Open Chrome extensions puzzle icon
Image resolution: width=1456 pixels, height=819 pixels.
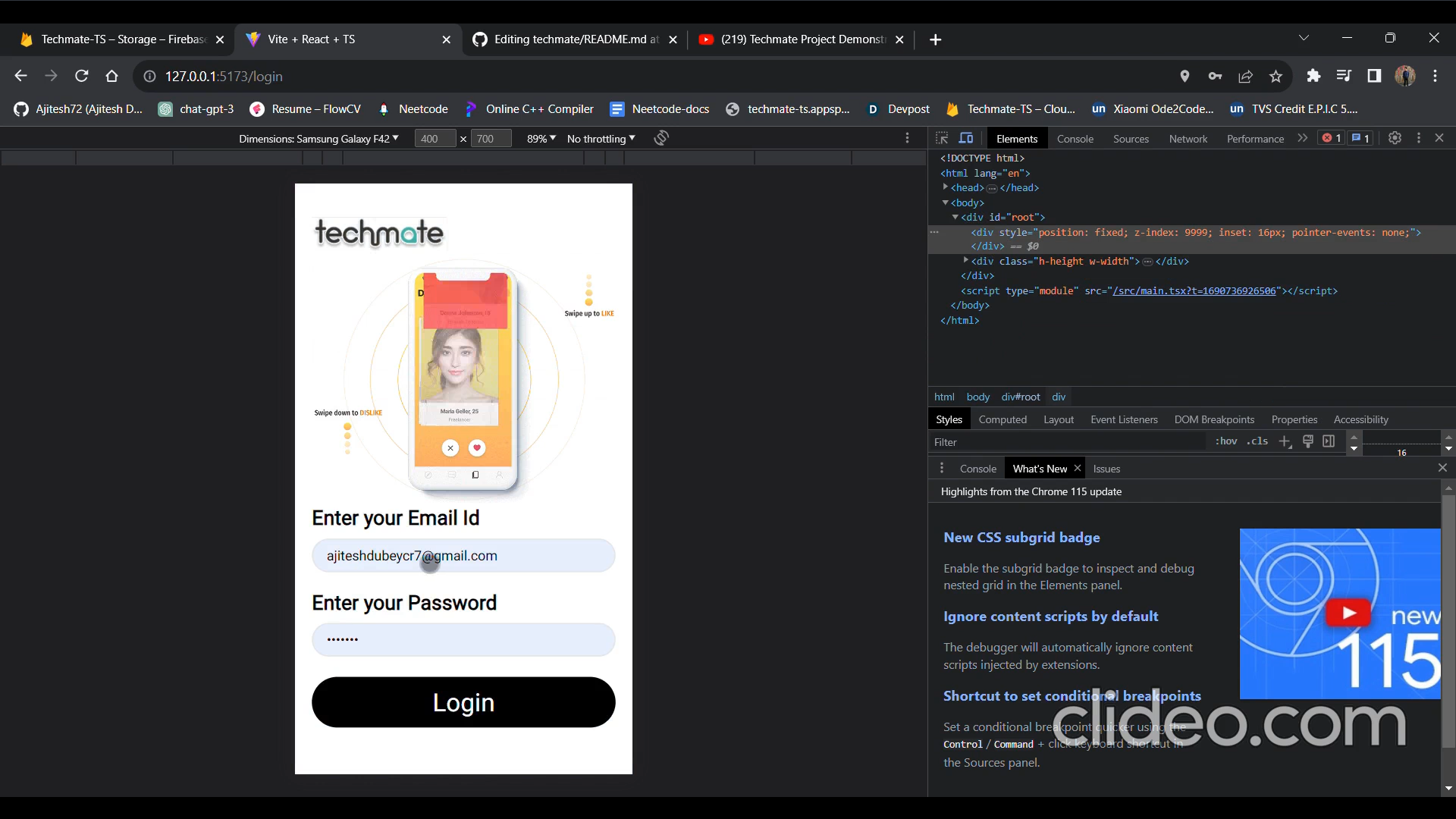point(1313,76)
